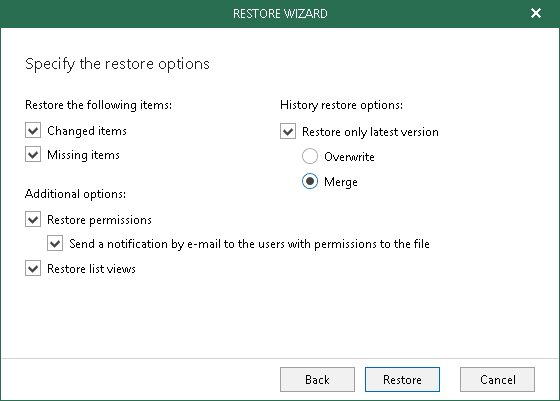The height and width of the screenshot is (401, 560).
Task: Click the 'Restore the following items:' label
Action: 99,105
